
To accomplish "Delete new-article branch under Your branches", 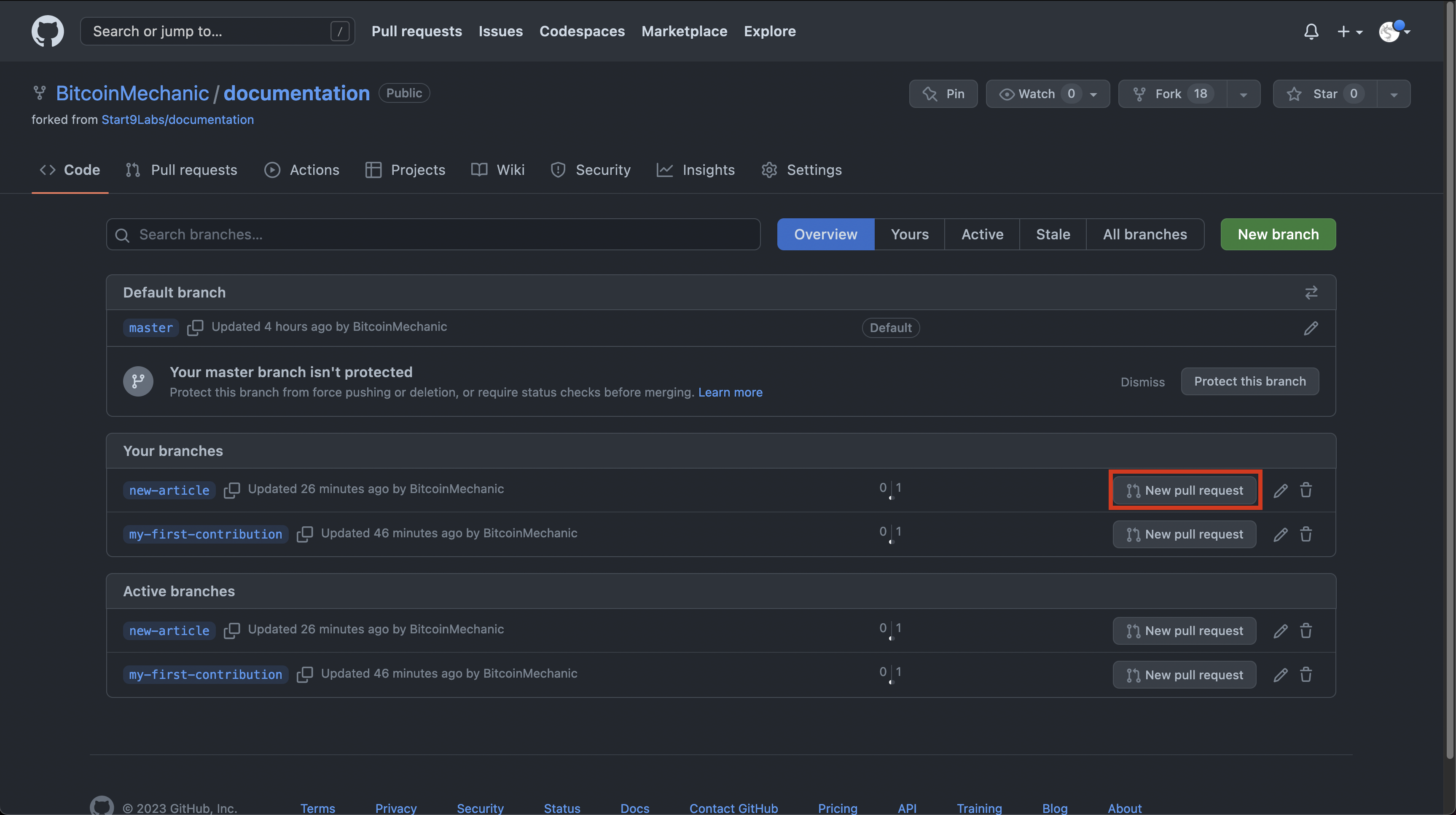I will coord(1306,490).
